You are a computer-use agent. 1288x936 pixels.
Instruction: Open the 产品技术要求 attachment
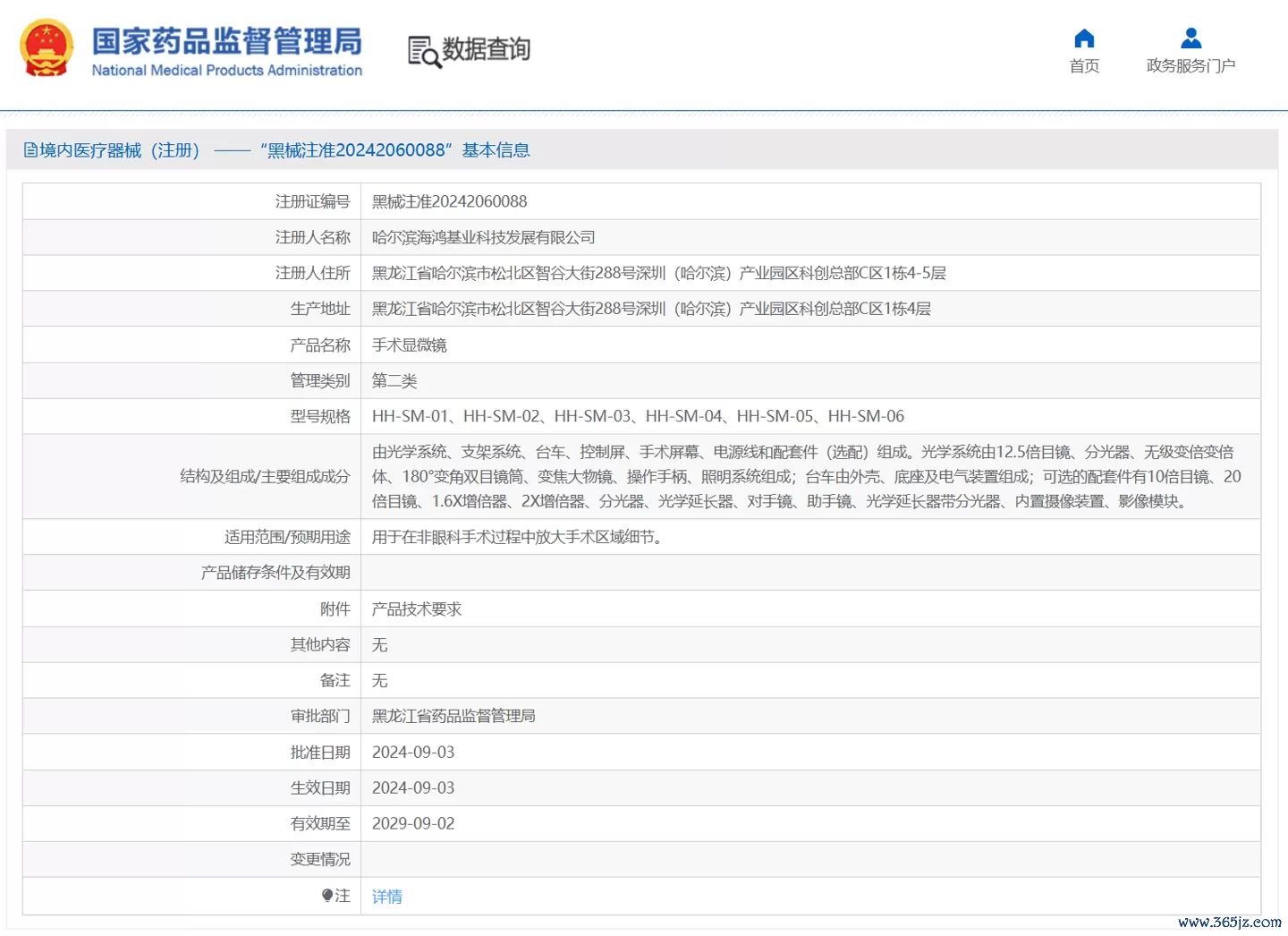click(417, 609)
